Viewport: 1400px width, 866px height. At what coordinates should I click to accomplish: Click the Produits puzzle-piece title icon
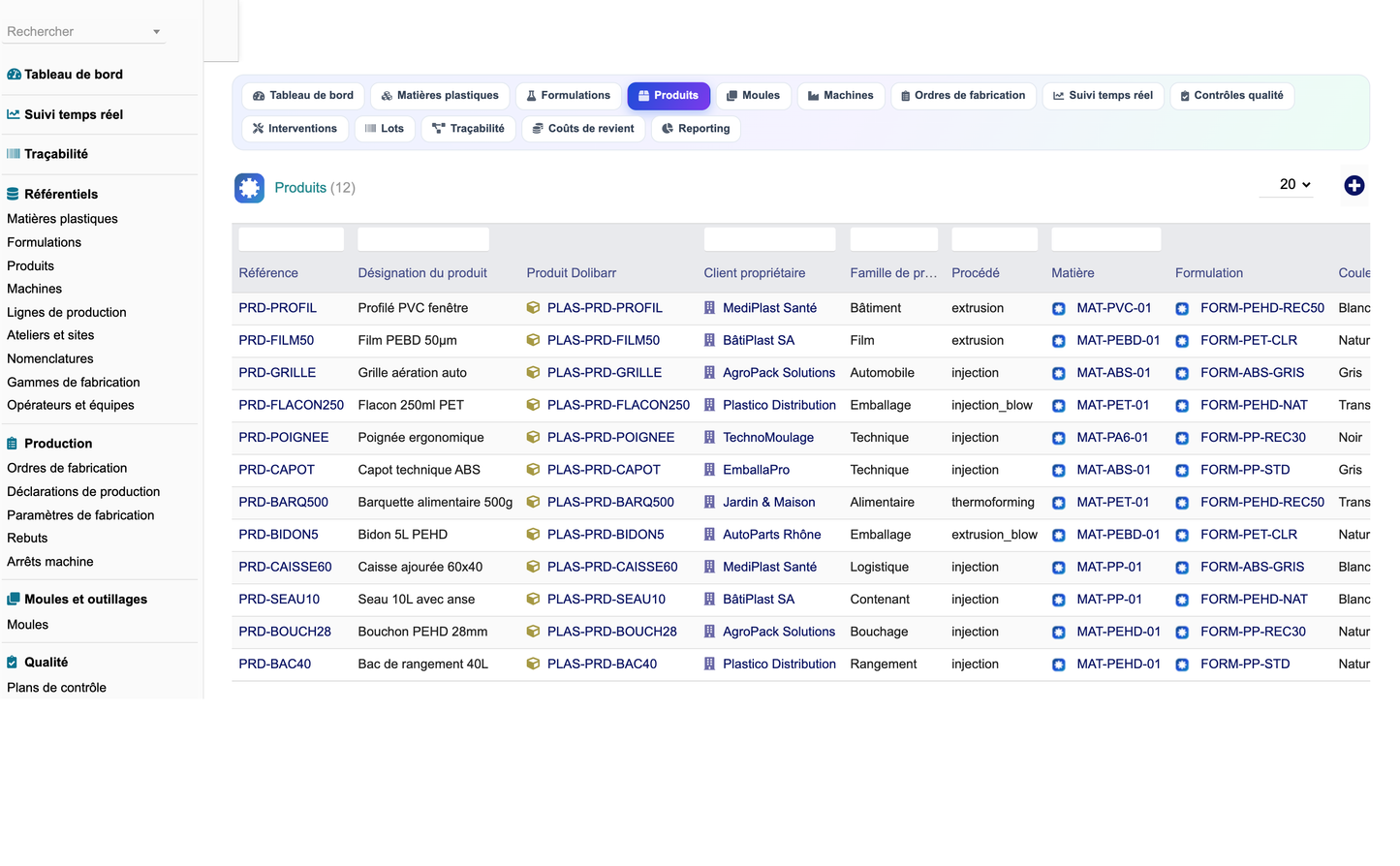click(249, 188)
